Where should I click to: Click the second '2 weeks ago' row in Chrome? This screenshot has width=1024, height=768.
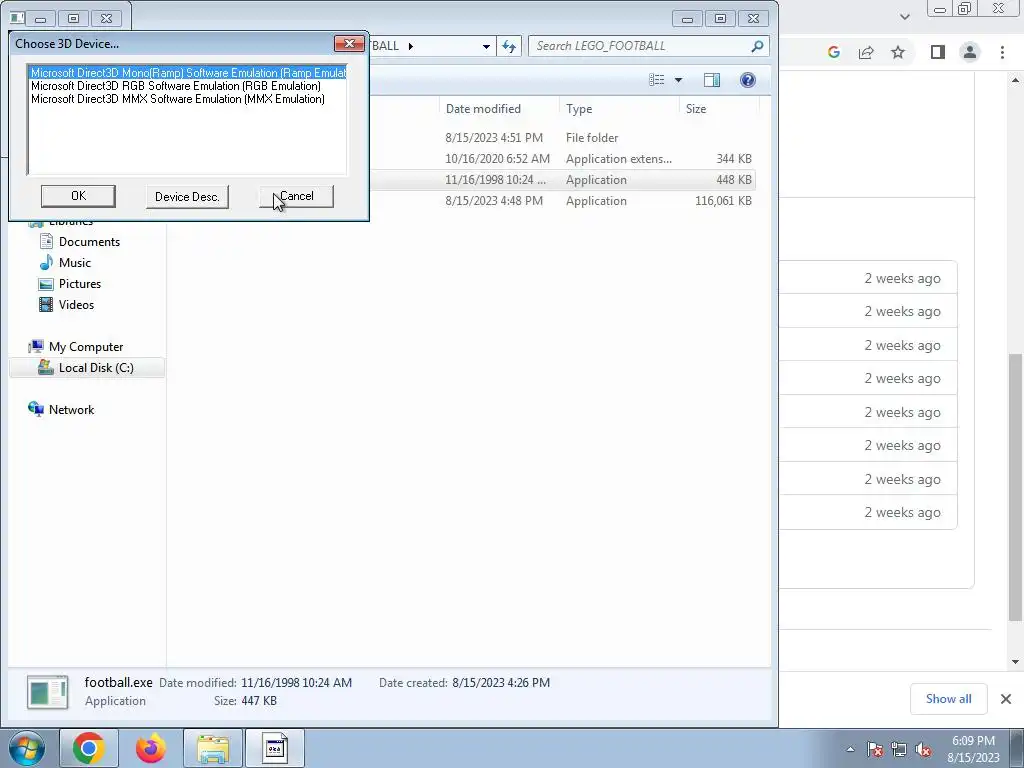click(x=869, y=312)
